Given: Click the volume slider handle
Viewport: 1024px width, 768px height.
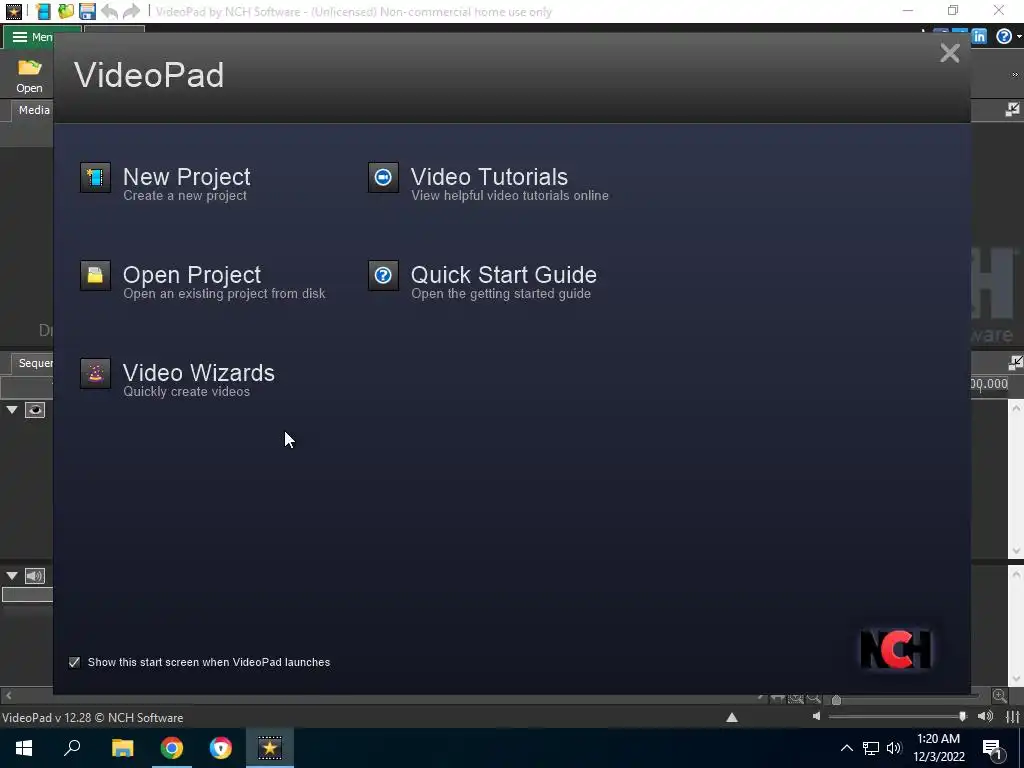Looking at the screenshot, I should pos(963,717).
